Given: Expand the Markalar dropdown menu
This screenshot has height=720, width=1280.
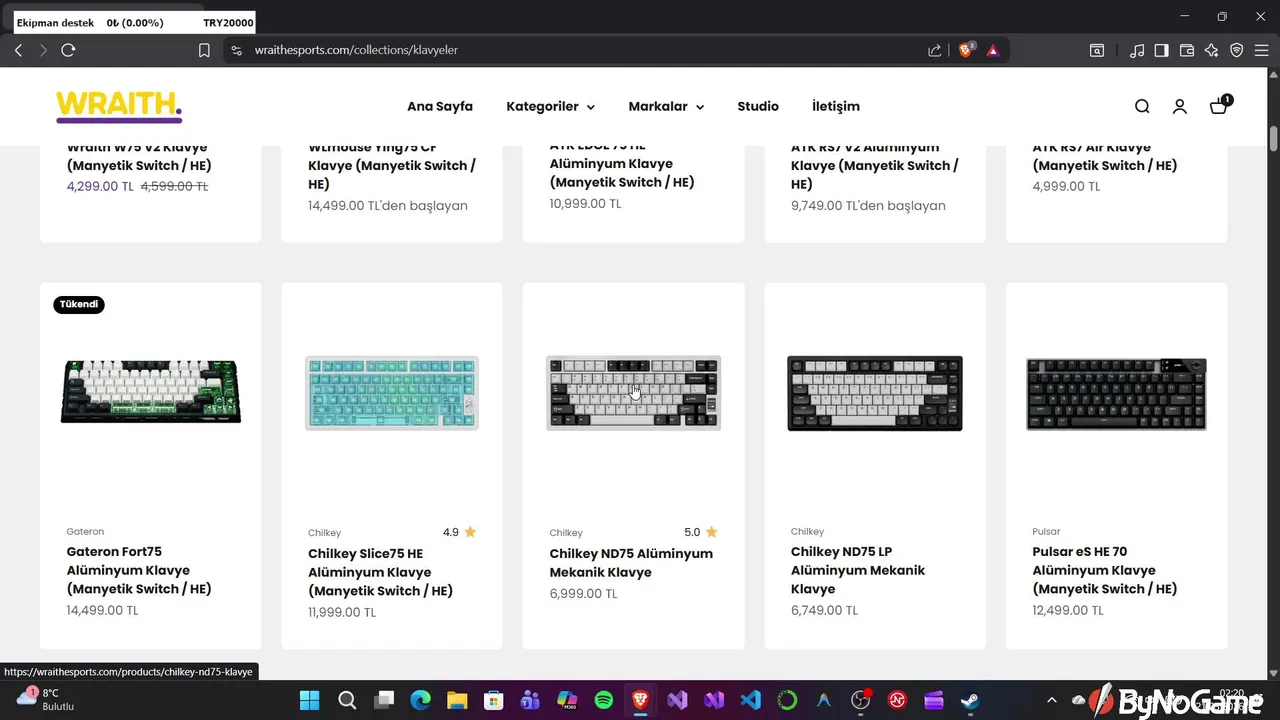Looking at the screenshot, I should pos(666,106).
